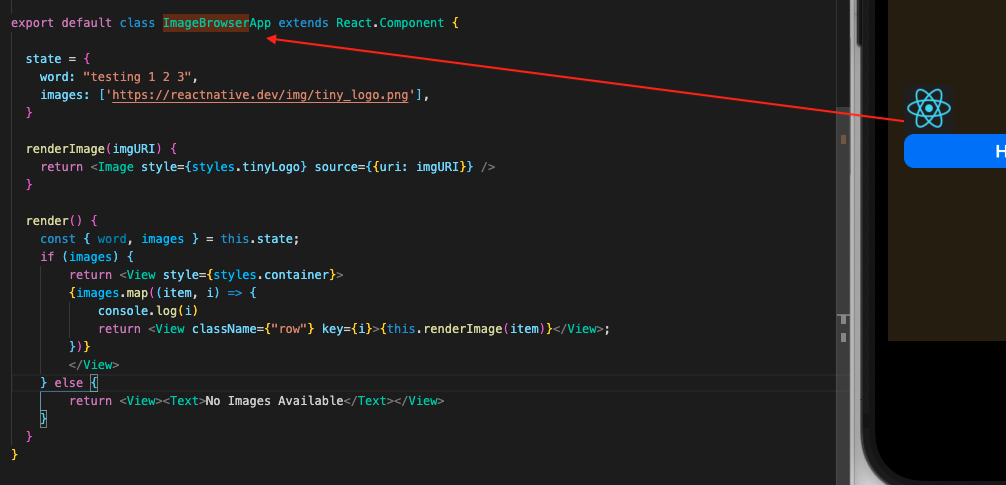
Task: Click styles.tinyLogo in the Image tag
Action: 250,167
